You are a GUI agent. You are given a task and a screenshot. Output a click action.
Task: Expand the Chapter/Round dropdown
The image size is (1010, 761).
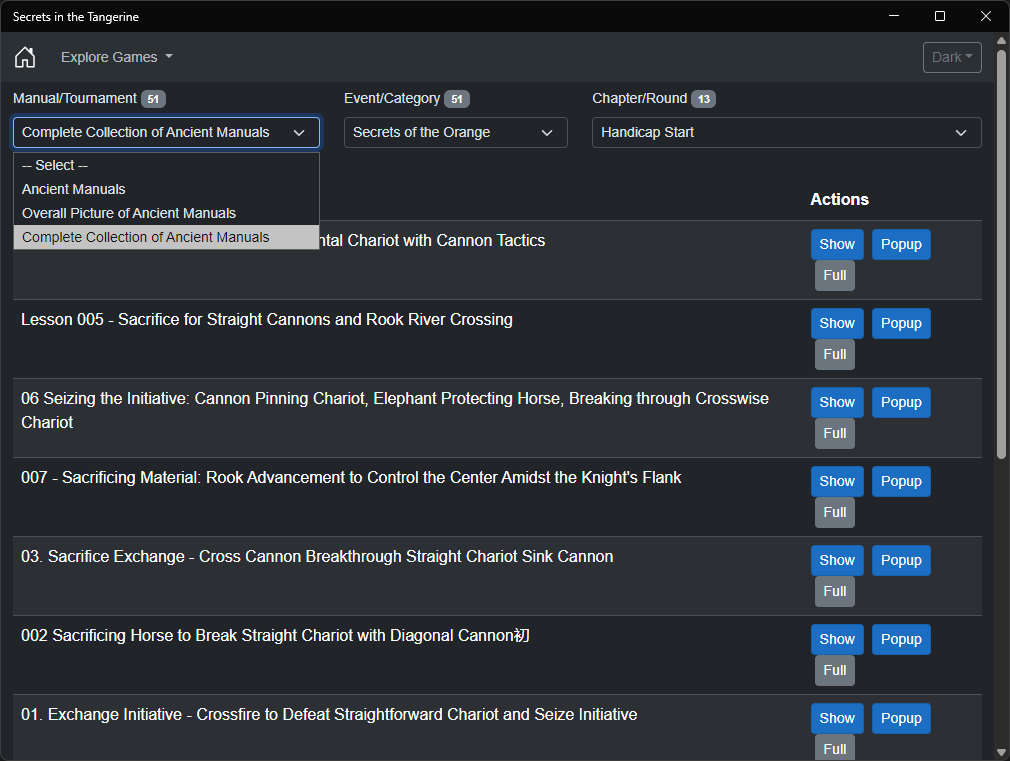coord(786,132)
